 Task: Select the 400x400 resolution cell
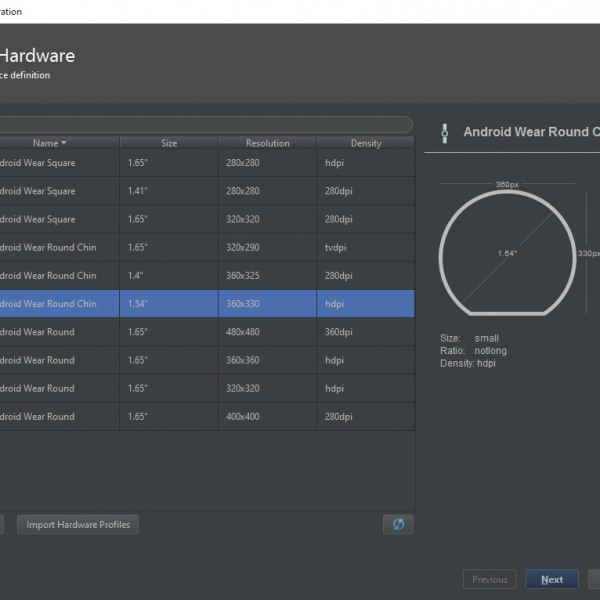coord(267,417)
